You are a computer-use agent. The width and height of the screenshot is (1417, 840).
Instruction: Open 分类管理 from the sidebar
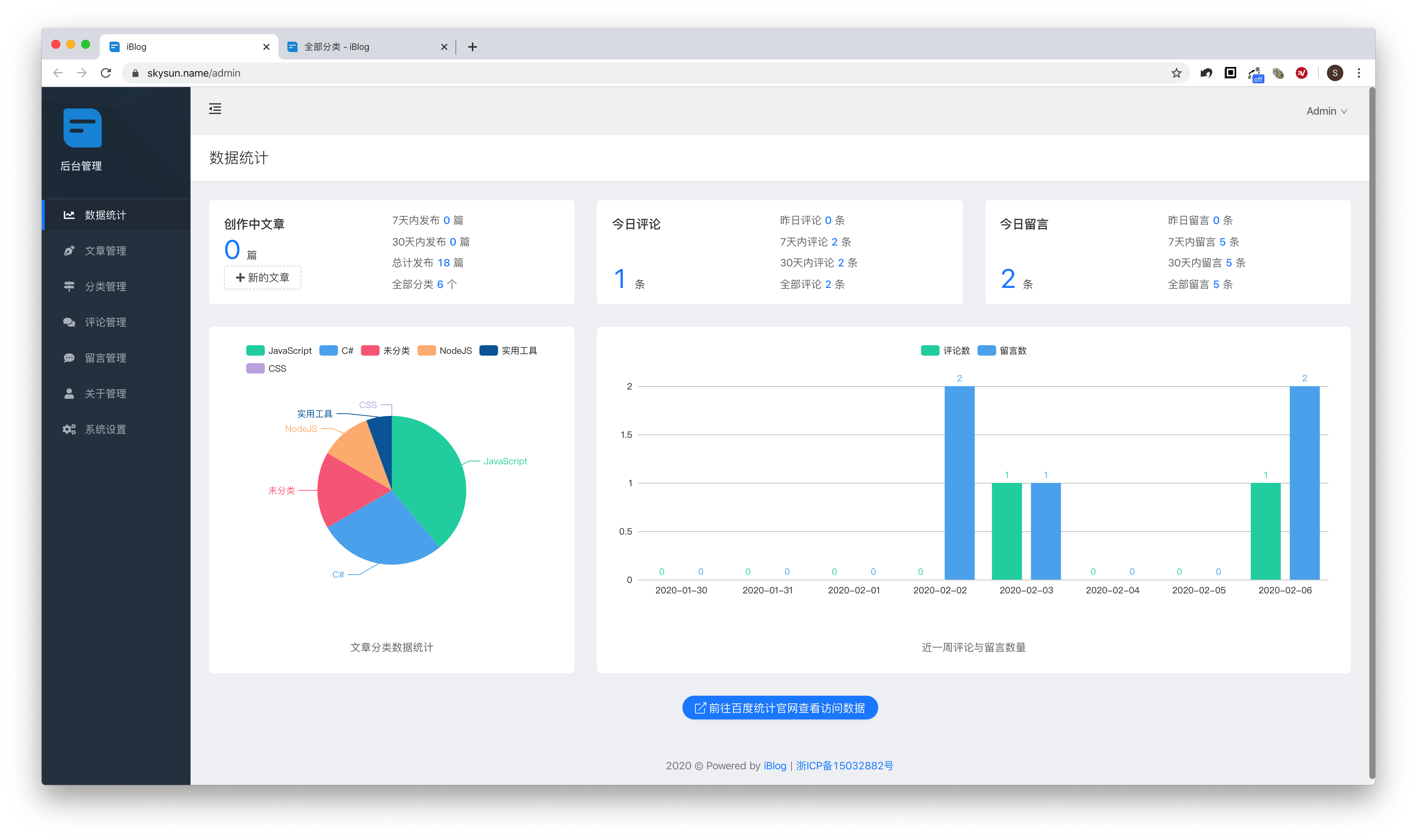point(105,286)
